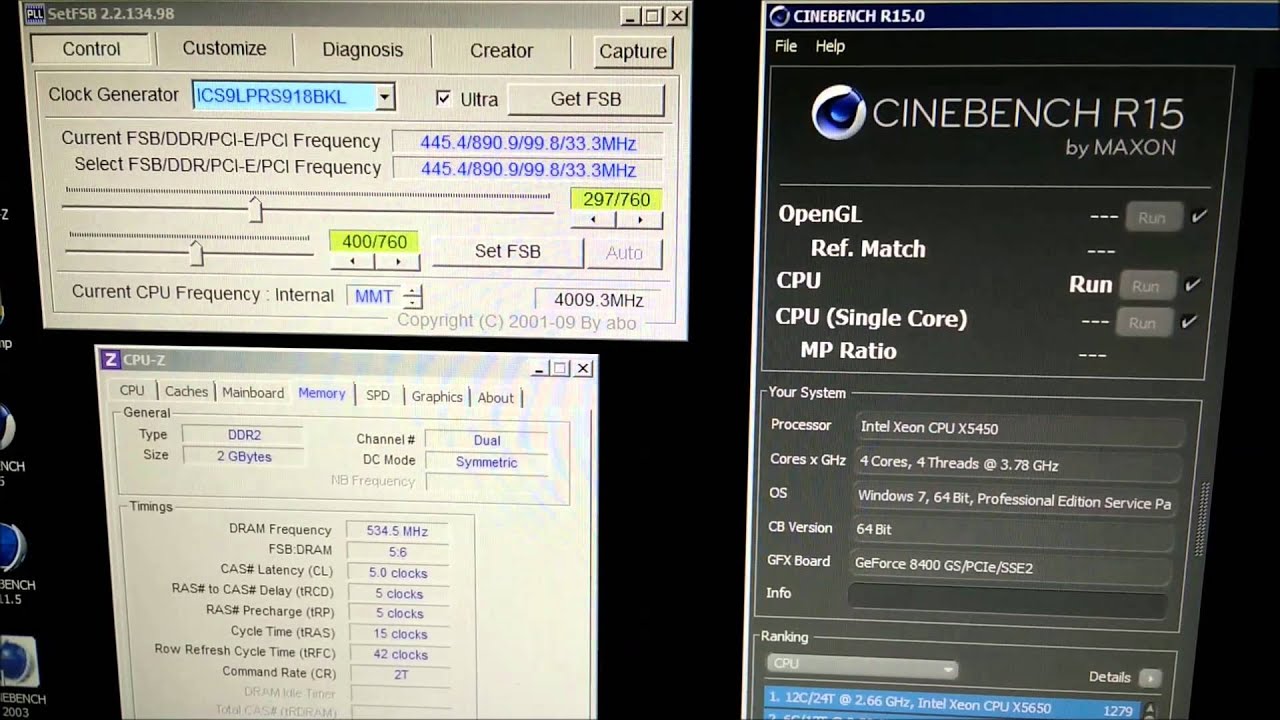Click the 2 GBytes memory size value
Viewport: 1280px width, 720px height.
243,456
